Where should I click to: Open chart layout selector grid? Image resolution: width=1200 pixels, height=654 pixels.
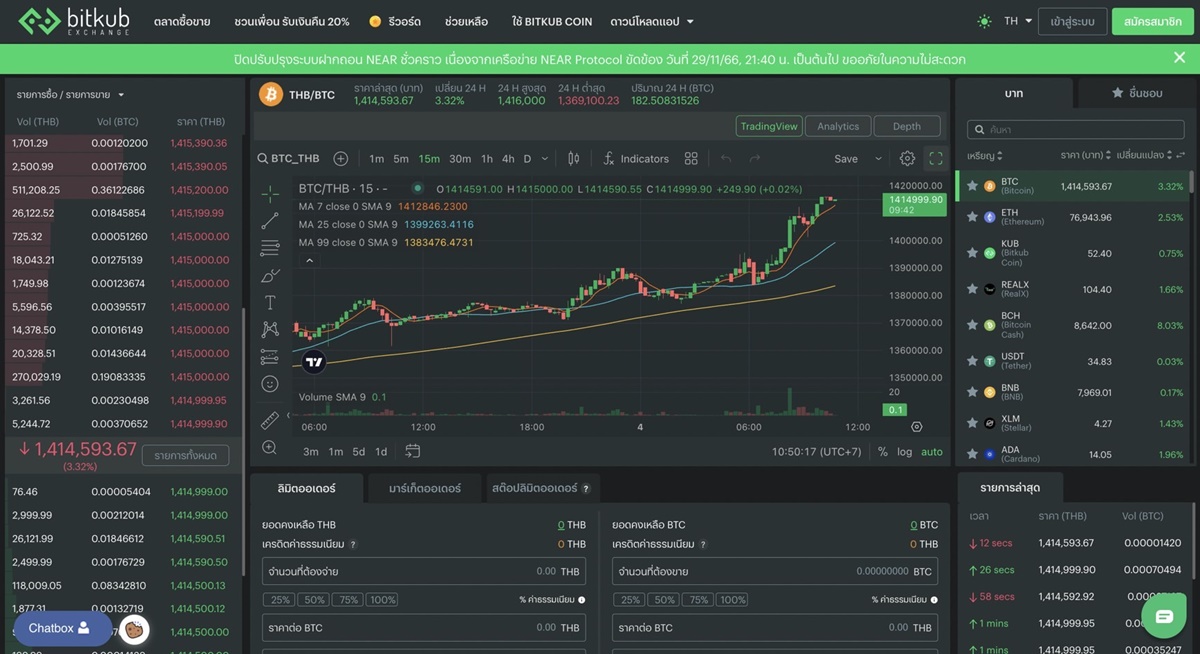coord(691,159)
